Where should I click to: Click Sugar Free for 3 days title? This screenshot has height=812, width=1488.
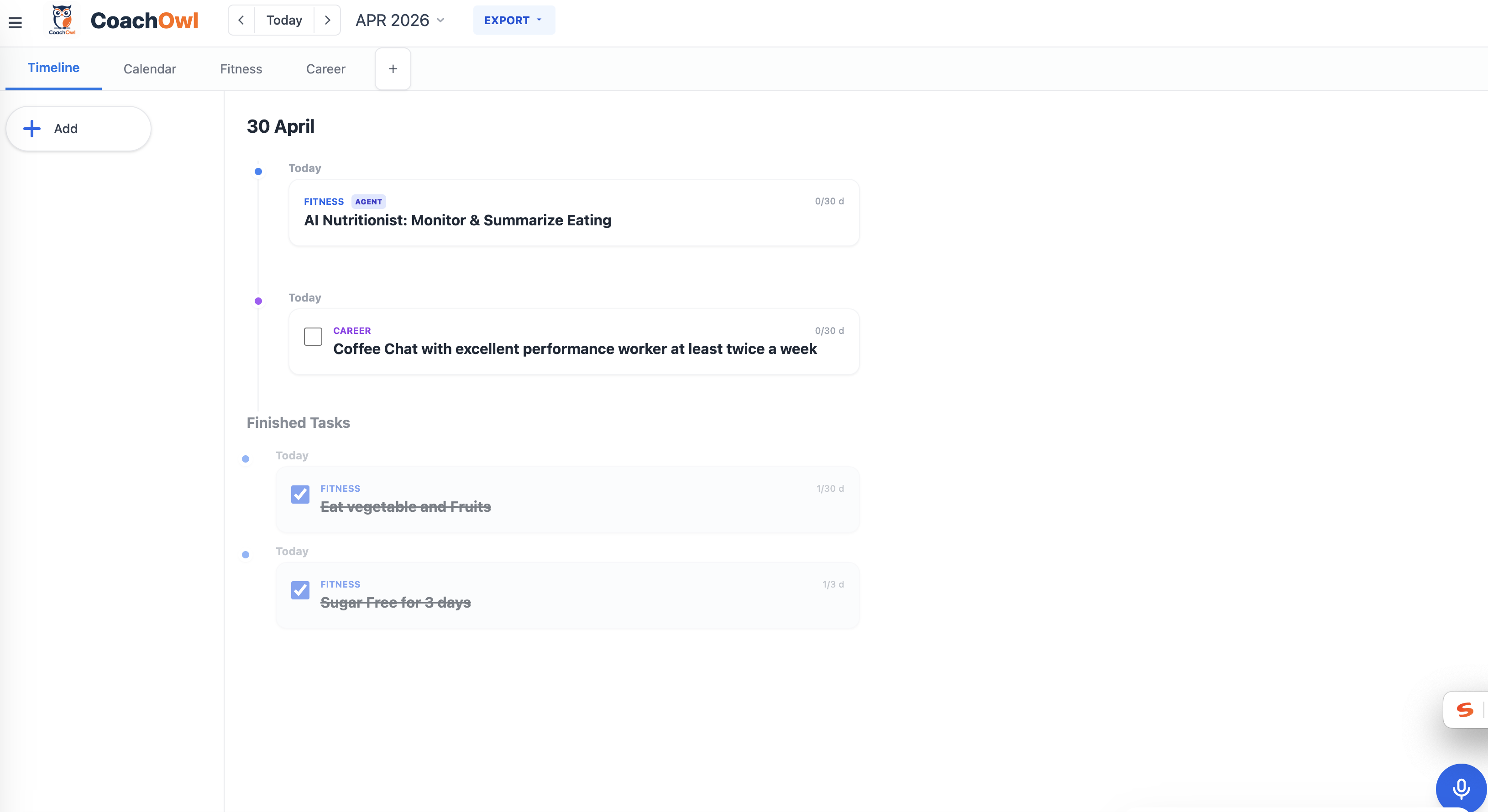point(396,602)
